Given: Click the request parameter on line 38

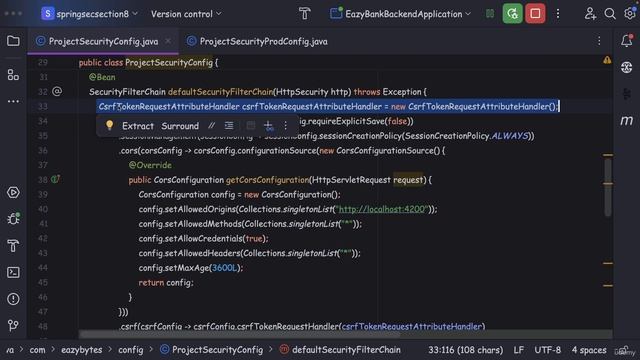Looking at the screenshot, I should click(408, 180).
